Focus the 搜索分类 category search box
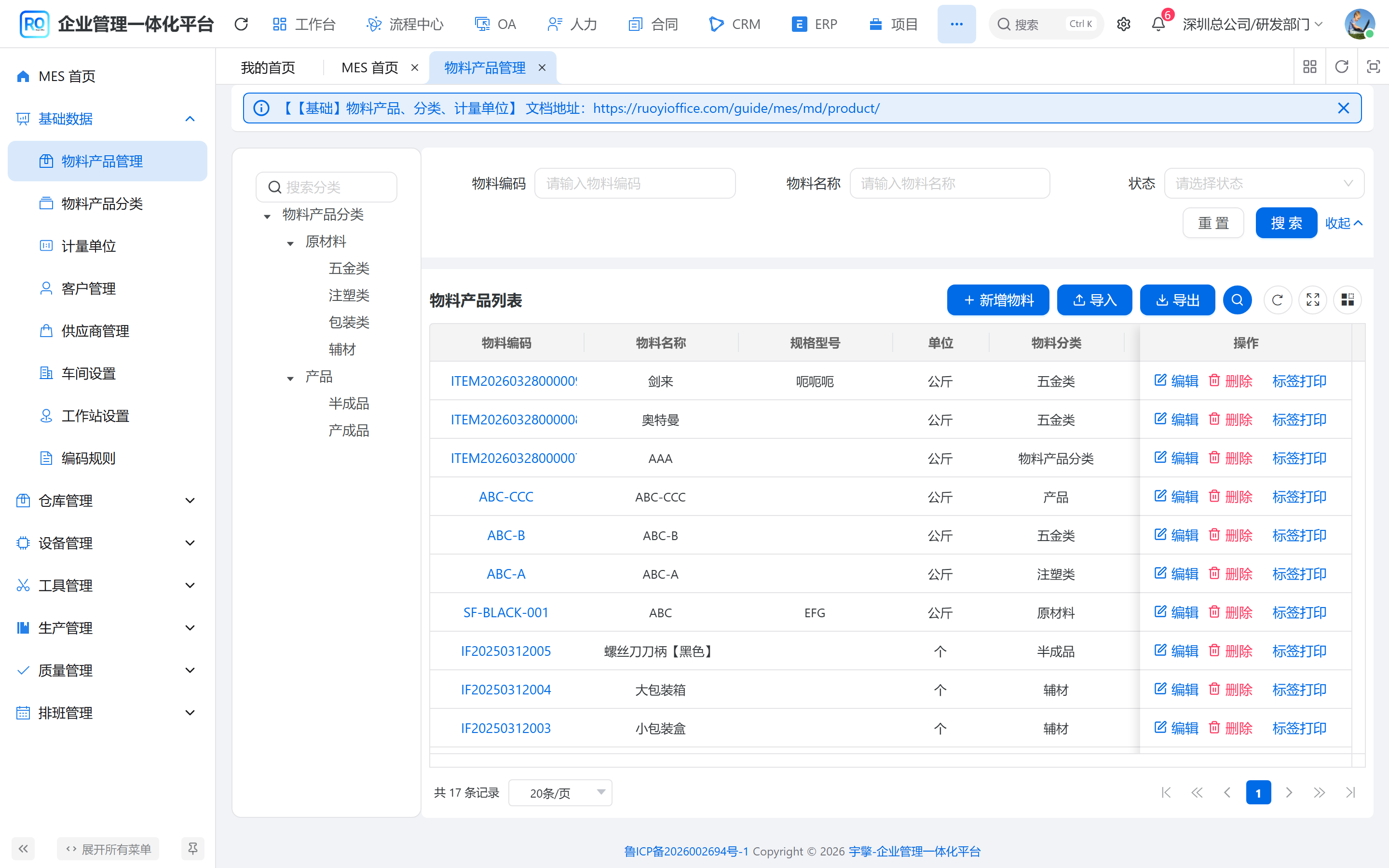Image resolution: width=1389 pixels, height=868 pixels. point(326,187)
